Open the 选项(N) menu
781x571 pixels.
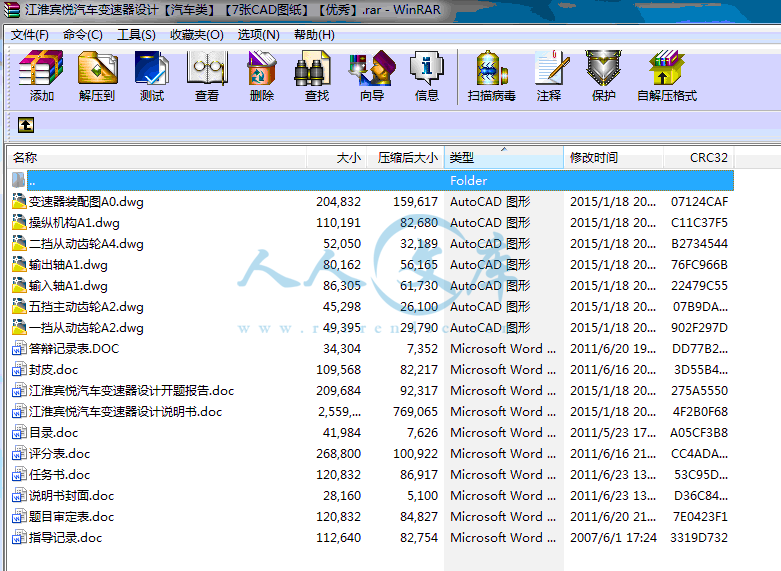coord(258,35)
